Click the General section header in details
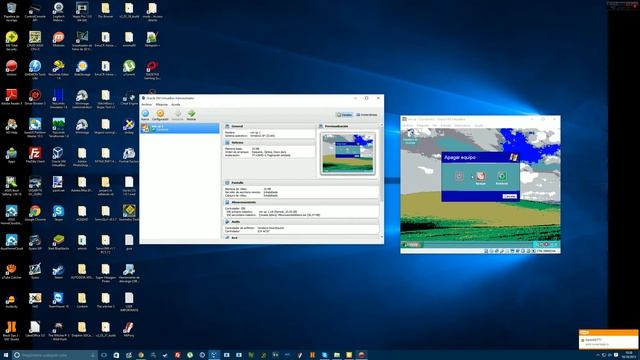Screen dimensions: 640x360 [269, 126]
